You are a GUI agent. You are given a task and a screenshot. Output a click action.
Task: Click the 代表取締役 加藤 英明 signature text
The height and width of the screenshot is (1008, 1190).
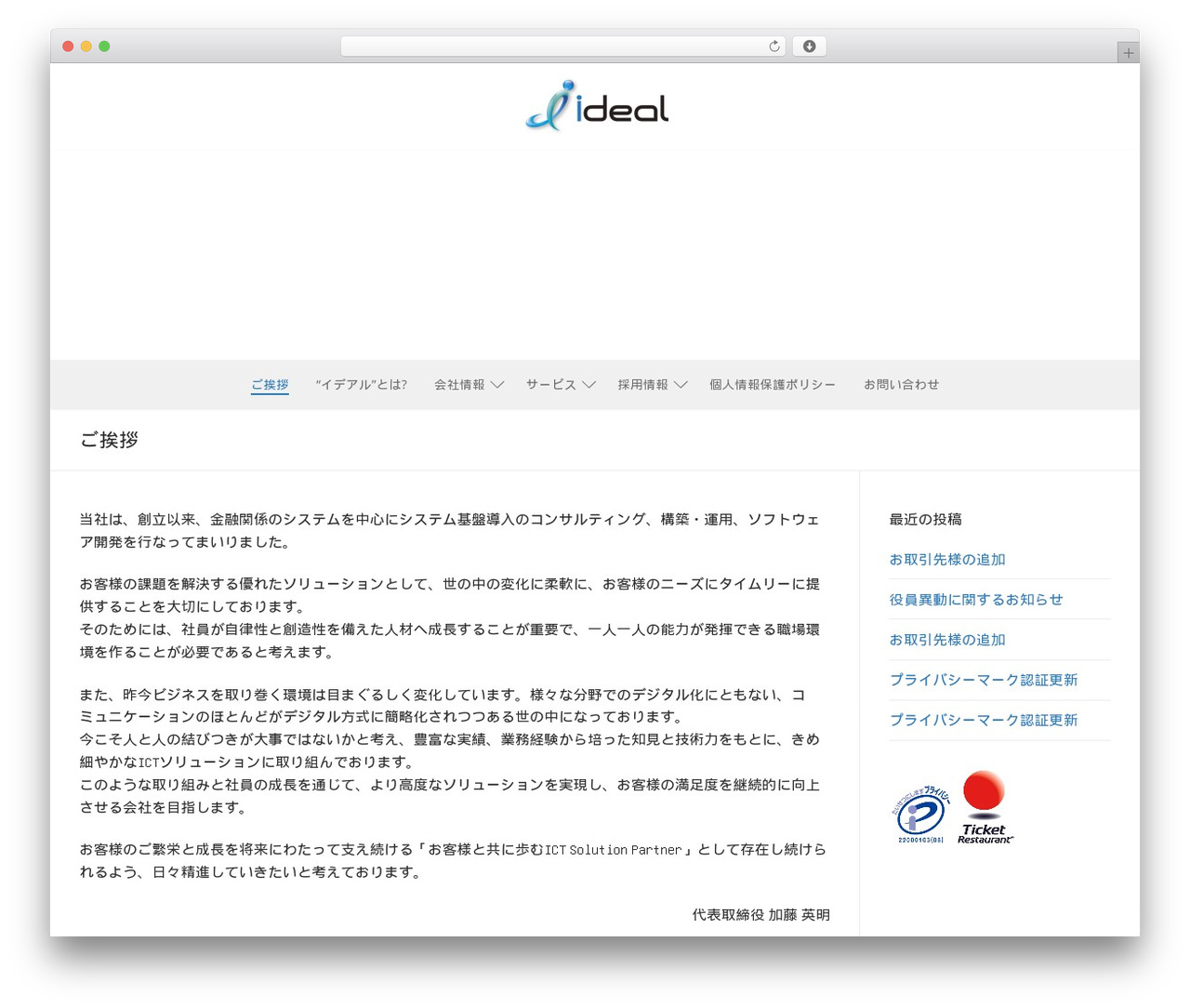tap(760, 915)
